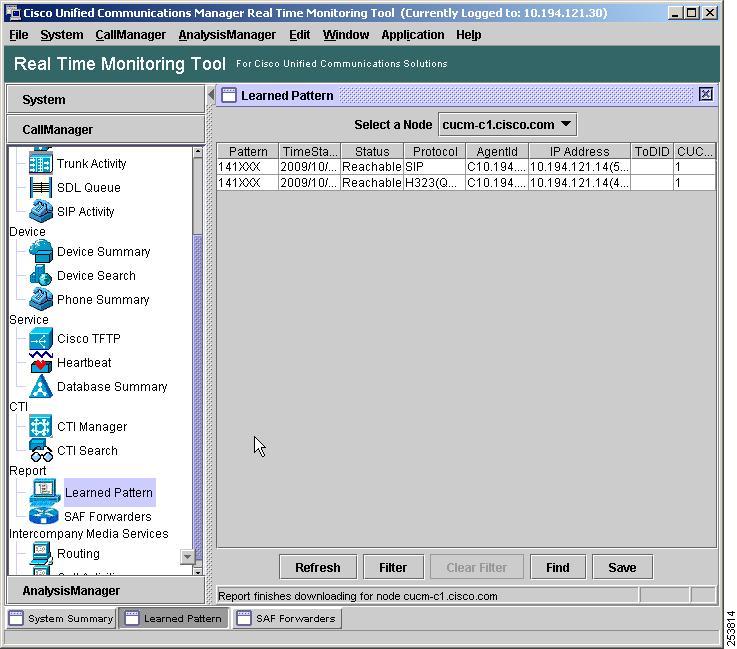Open the Edit menu
This screenshot has width=737, height=649.
coord(299,35)
